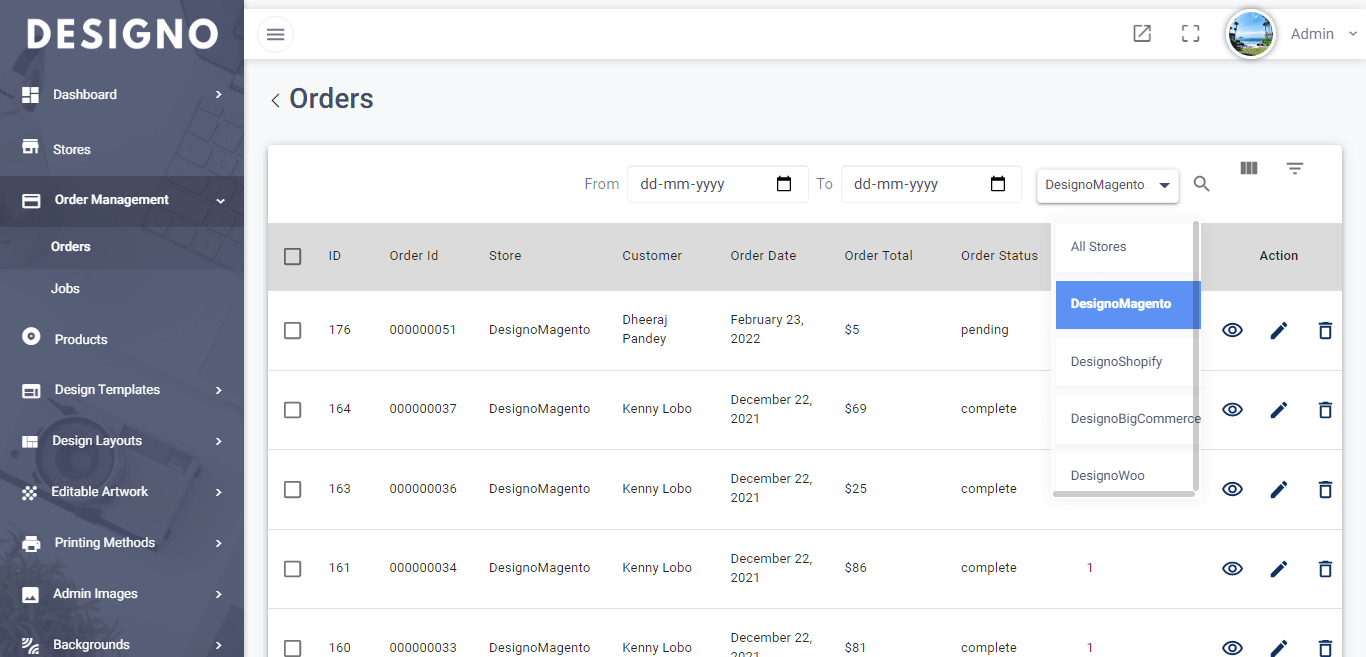Open the column visibility icon
The height and width of the screenshot is (657, 1366).
(x=1248, y=168)
